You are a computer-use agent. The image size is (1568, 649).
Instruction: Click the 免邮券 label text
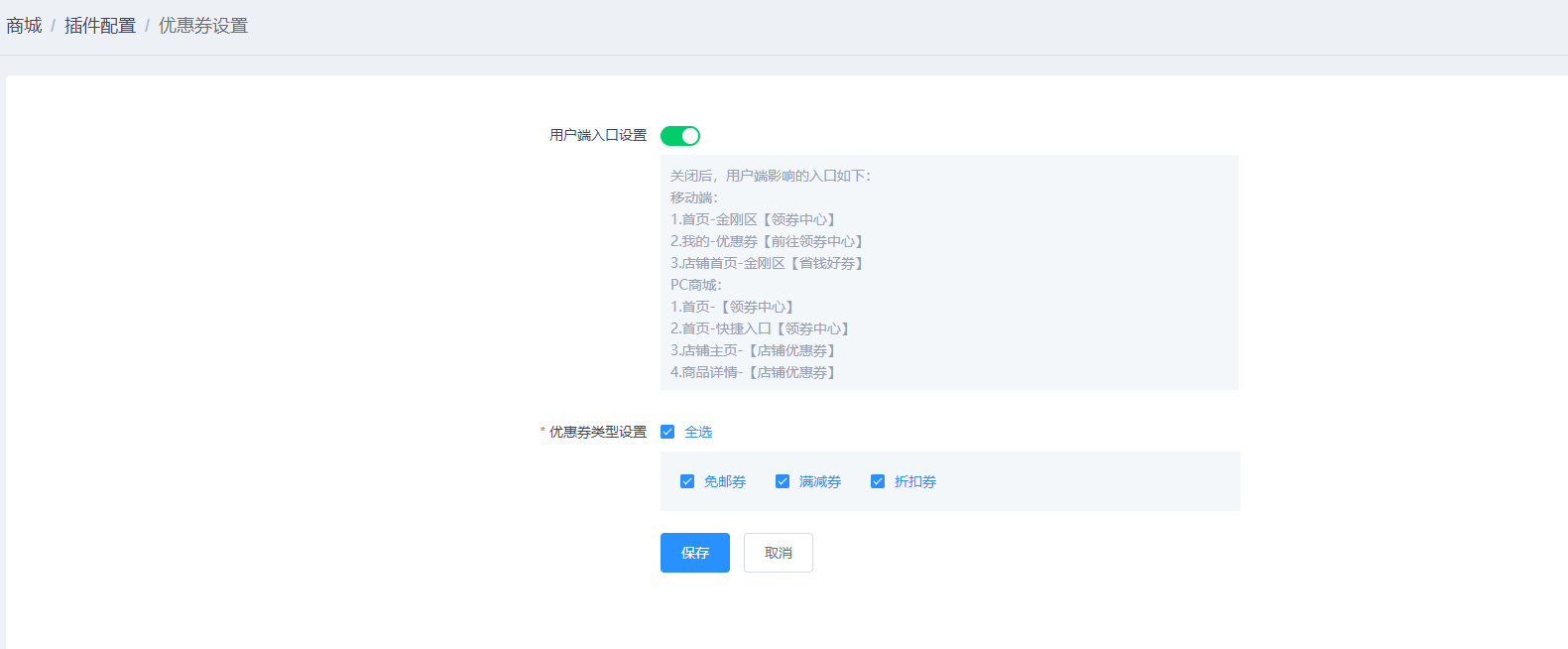pyautogui.click(x=725, y=481)
